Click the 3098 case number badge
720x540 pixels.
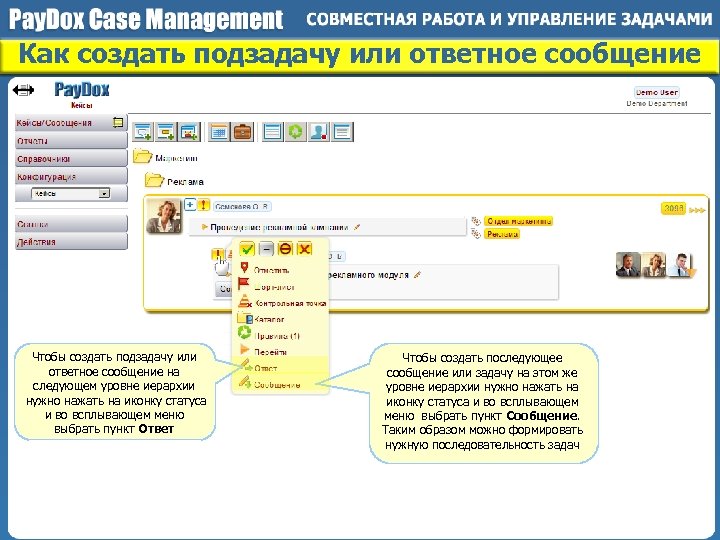[x=673, y=208]
